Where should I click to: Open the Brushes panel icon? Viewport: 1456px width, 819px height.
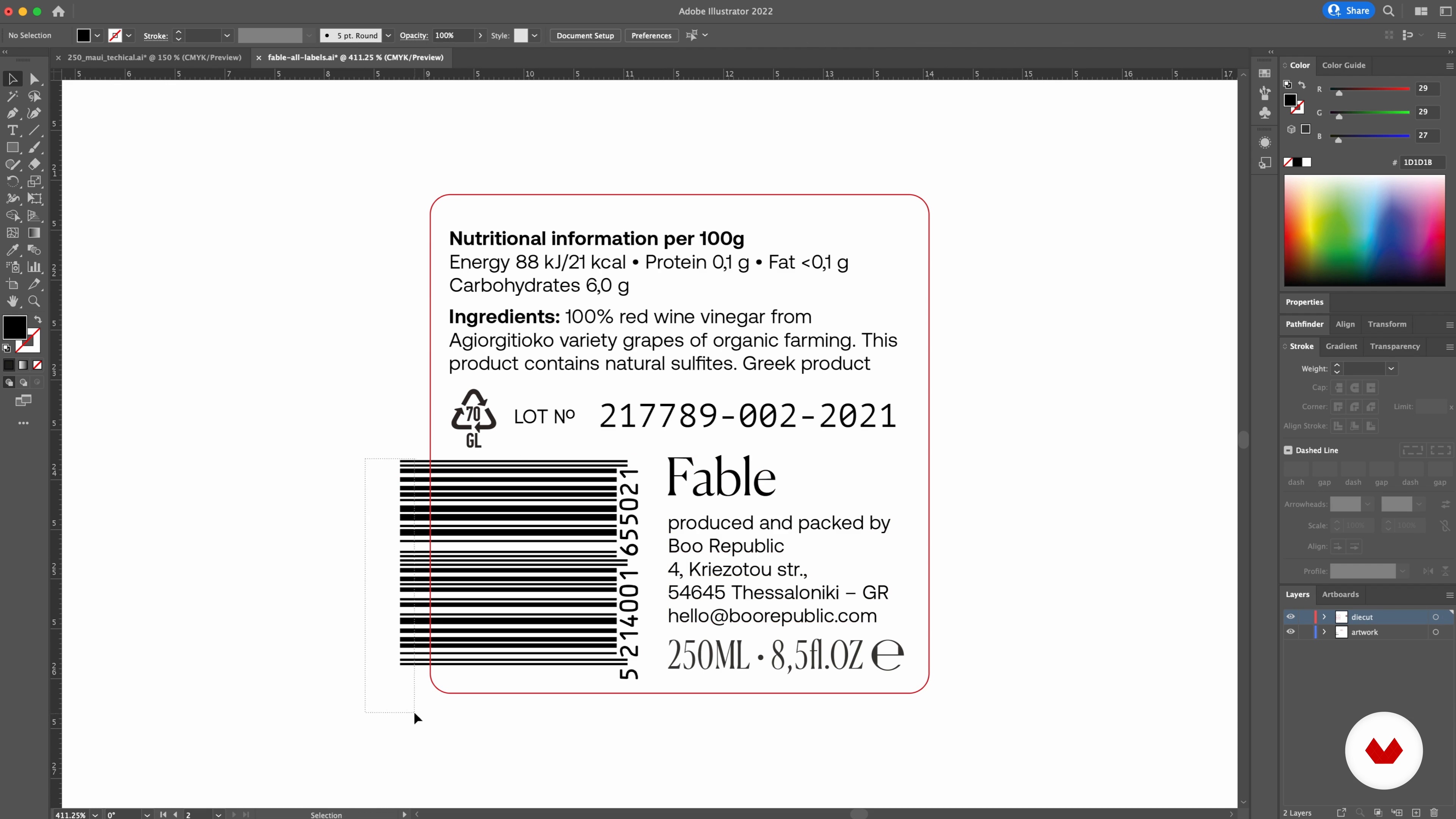coord(1265,93)
